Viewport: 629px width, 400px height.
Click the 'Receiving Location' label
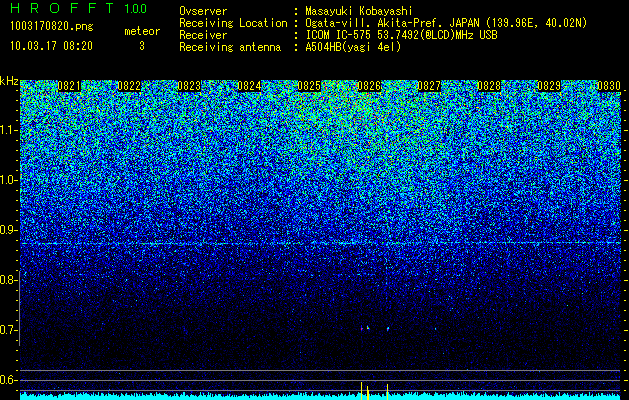[x=233, y=23]
